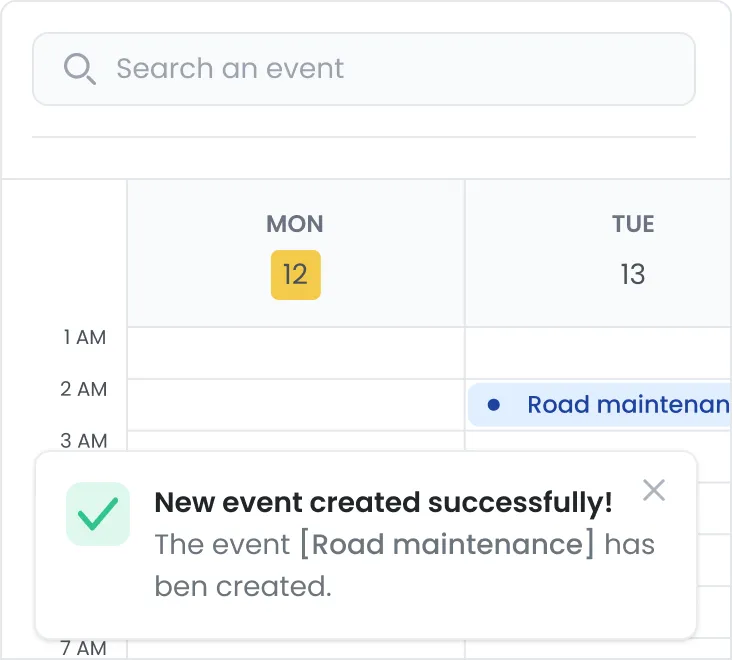Click the blue dot on Road maintenance
This screenshot has height=660, width=732.
[493, 405]
